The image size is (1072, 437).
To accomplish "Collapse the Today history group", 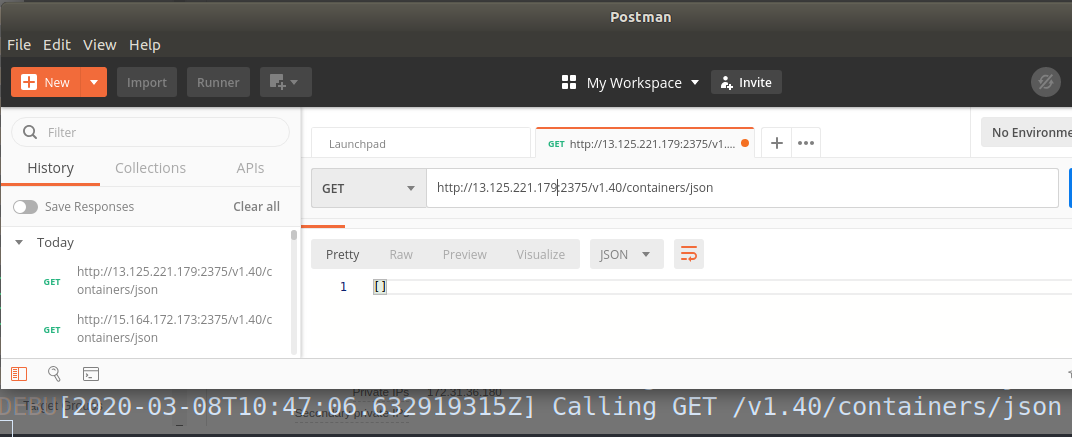I will pyautogui.click(x=19, y=243).
